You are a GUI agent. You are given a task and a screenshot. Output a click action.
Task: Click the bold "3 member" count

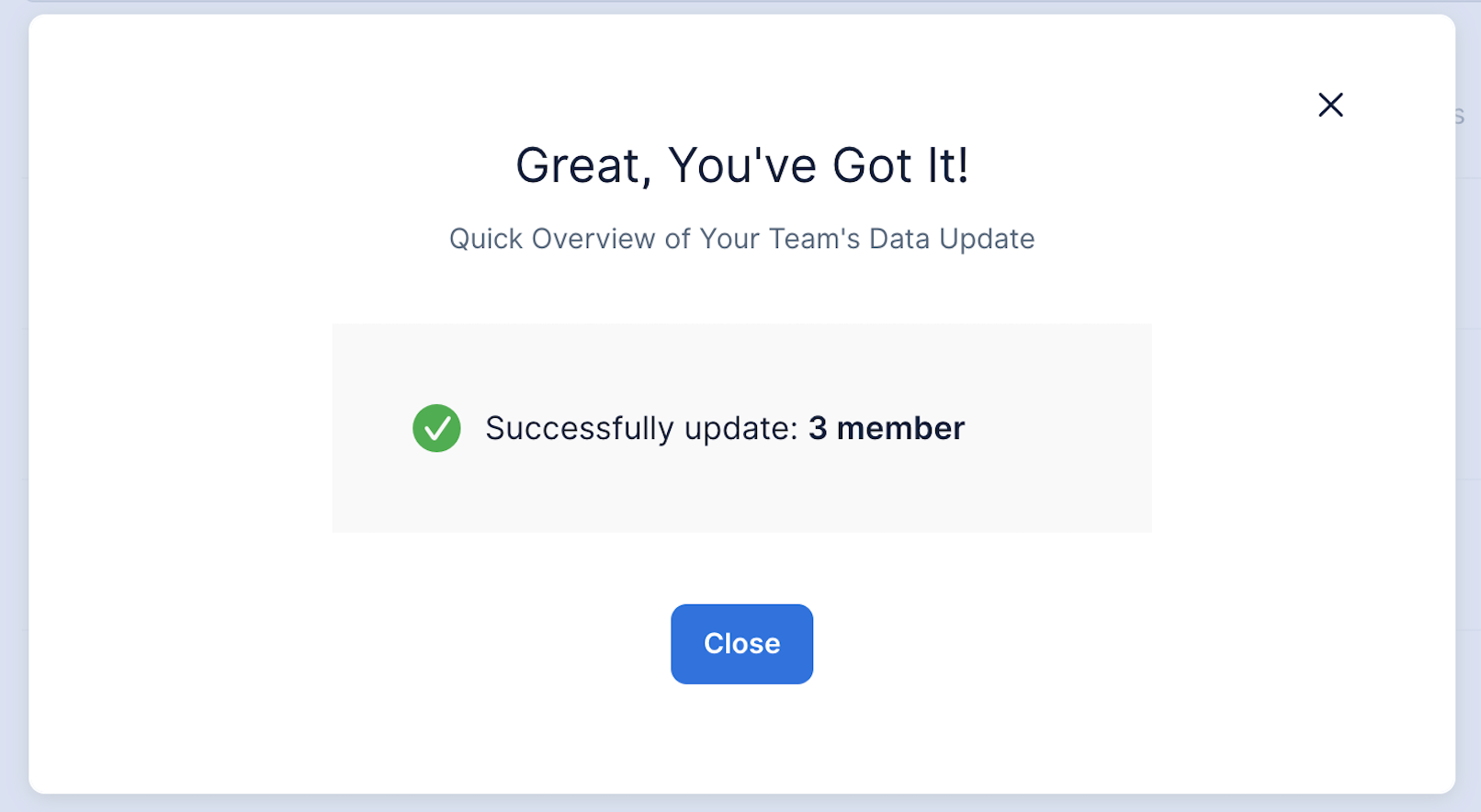pyautogui.click(x=886, y=428)
